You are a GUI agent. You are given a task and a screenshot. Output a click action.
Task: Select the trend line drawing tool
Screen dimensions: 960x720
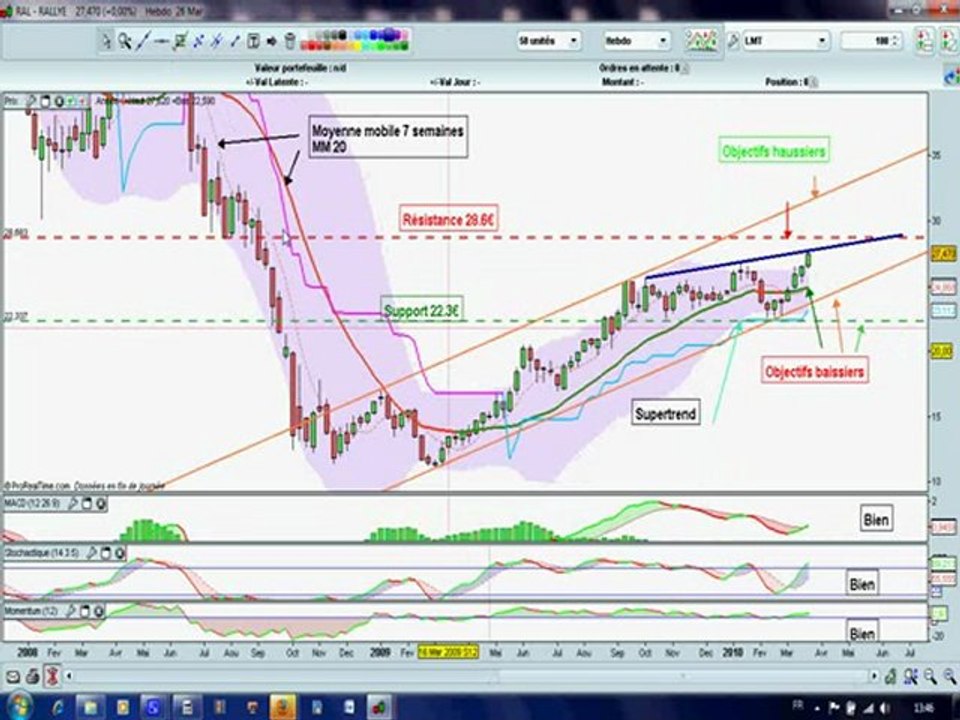[x=143, y=41]
